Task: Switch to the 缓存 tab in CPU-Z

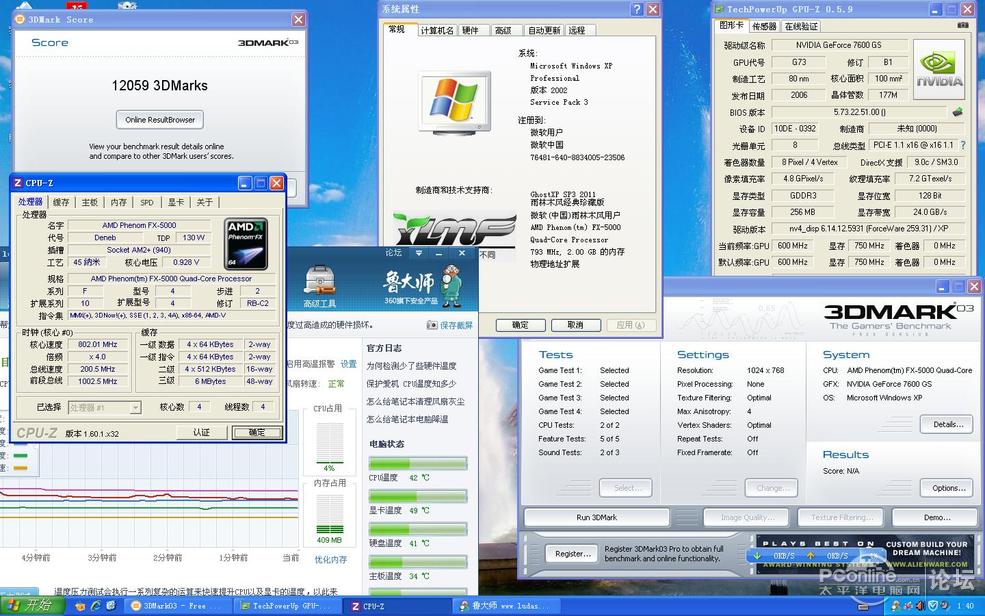Action: click(x=61, y=202)
